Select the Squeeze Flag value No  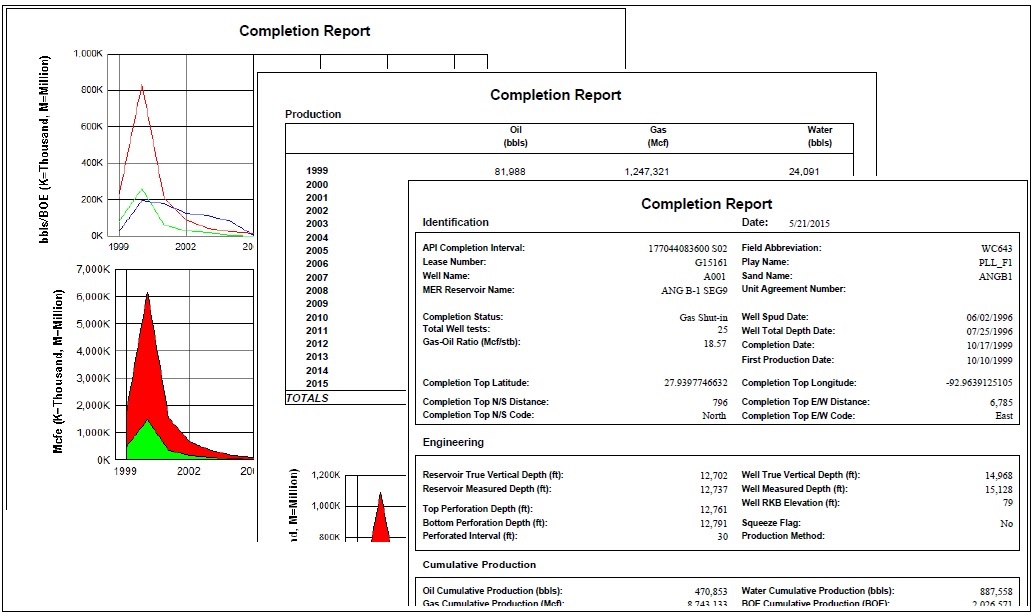(x=1007, y=524)
